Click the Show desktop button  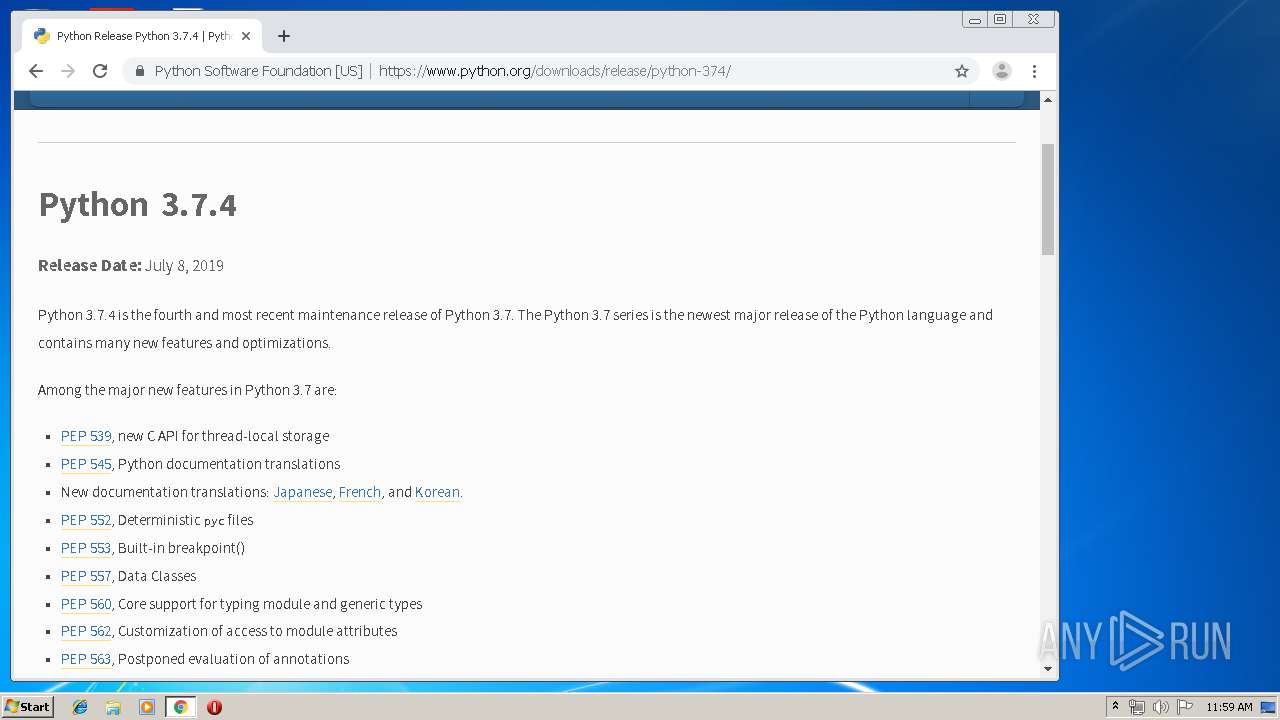coord(1270,707)
